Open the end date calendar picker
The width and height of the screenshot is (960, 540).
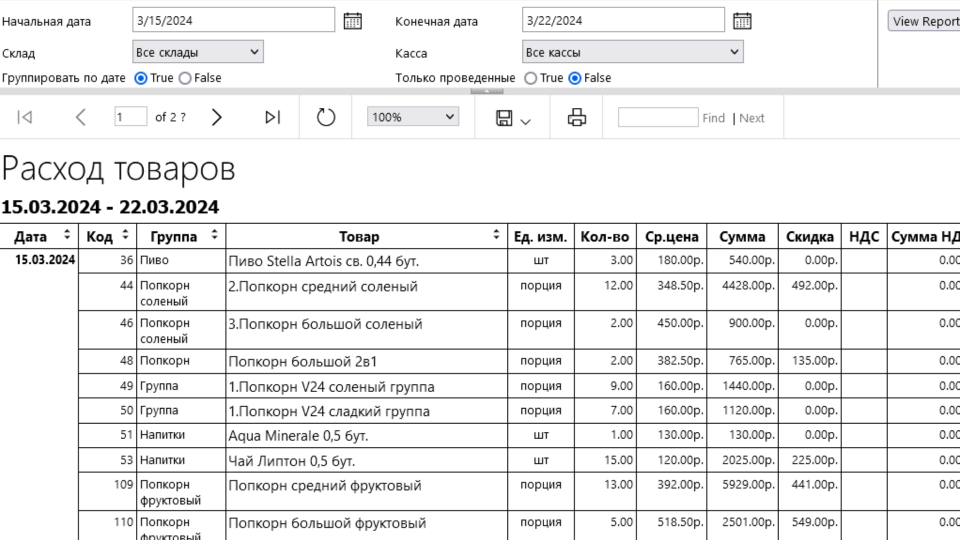point(741,21)
